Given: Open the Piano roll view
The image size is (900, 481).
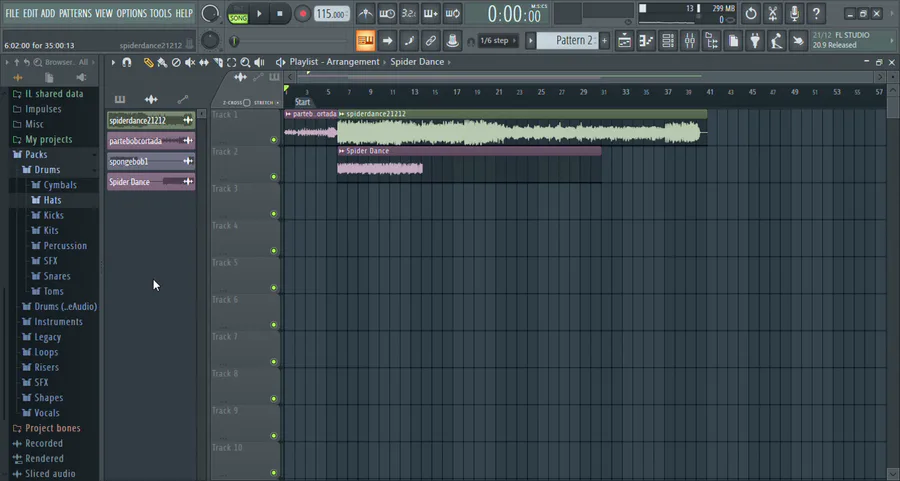Looking at the screenshot, I should 646,41.
